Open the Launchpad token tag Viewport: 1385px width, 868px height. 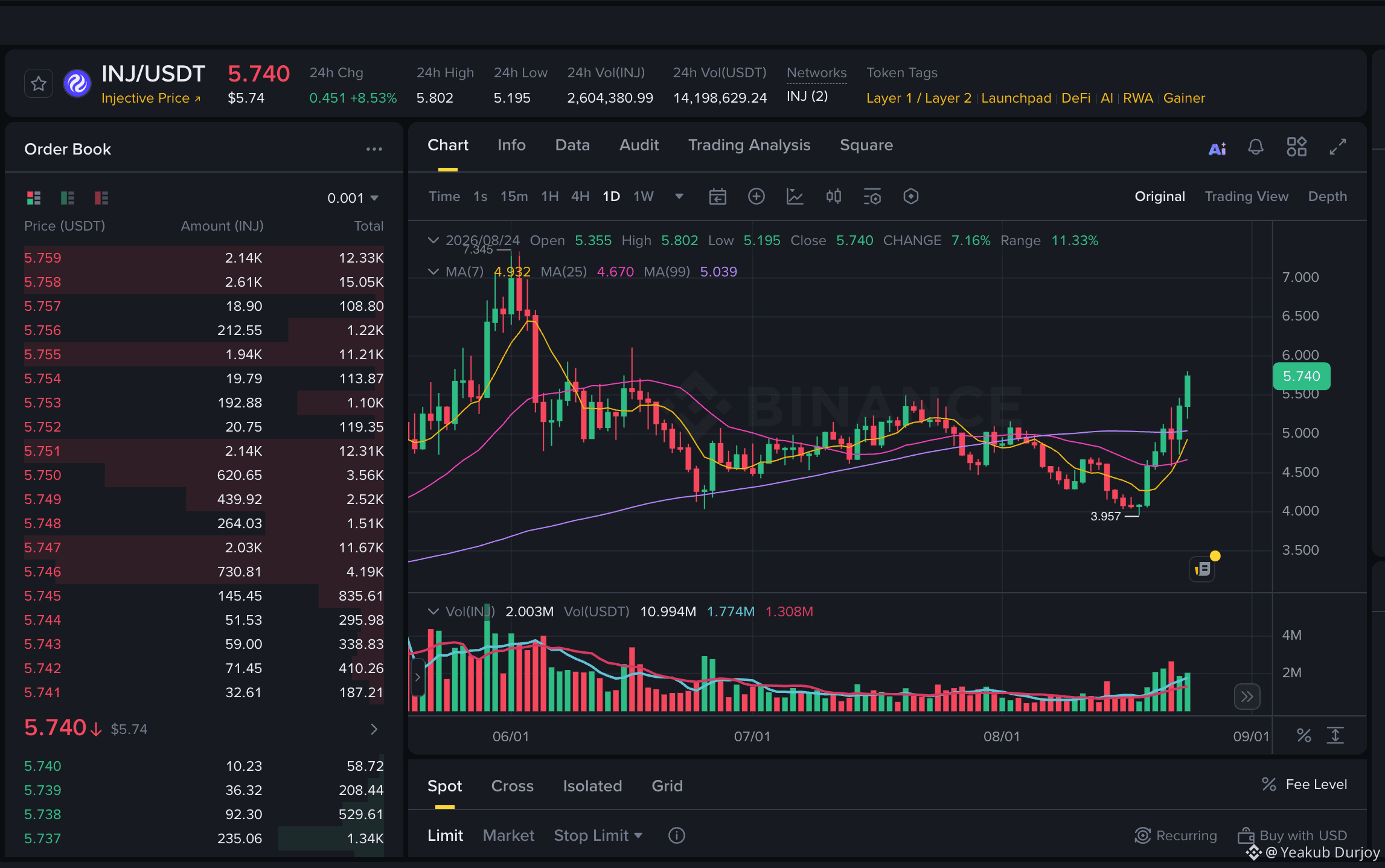(1016, 98)
